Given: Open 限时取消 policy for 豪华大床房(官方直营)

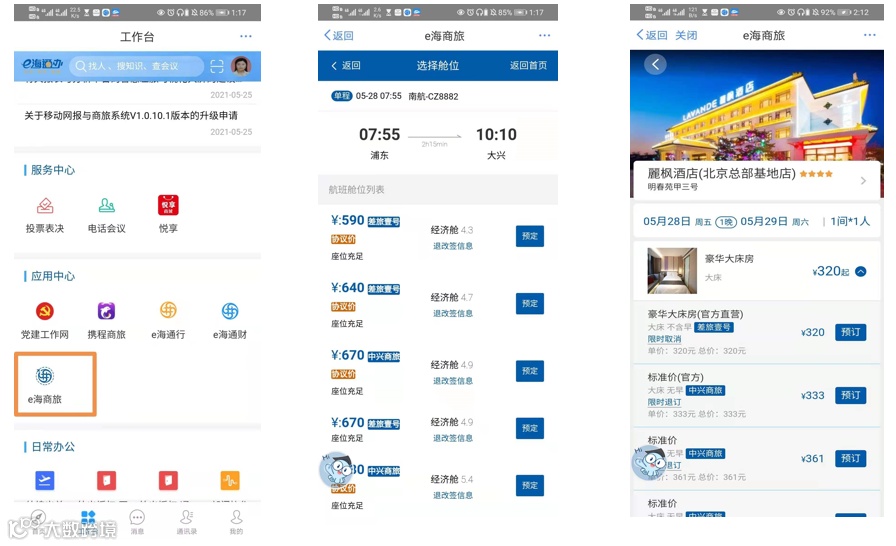Looking at the screenshot, I should coord(664,339).
